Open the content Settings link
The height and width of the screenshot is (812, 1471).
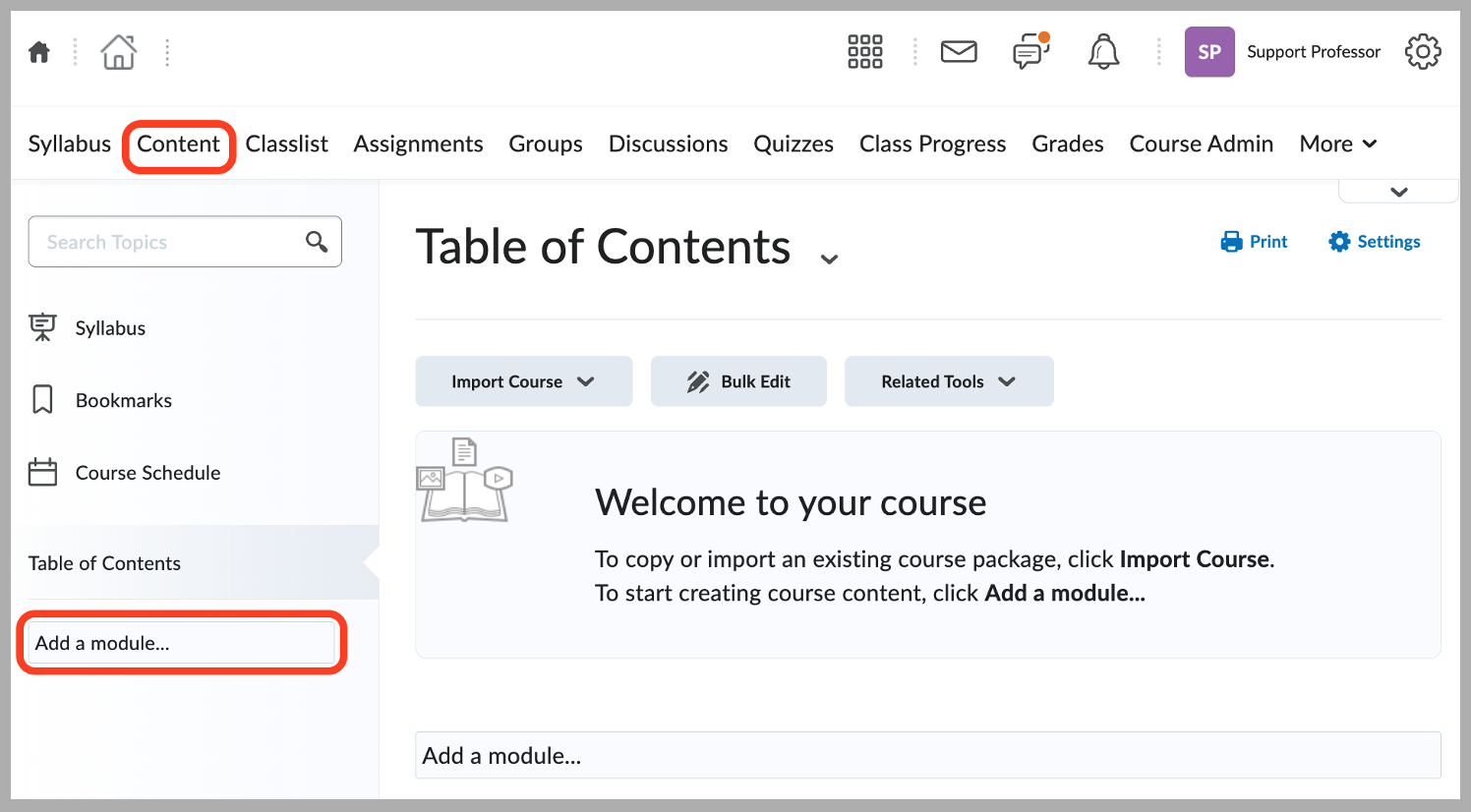coord(1374,241)
